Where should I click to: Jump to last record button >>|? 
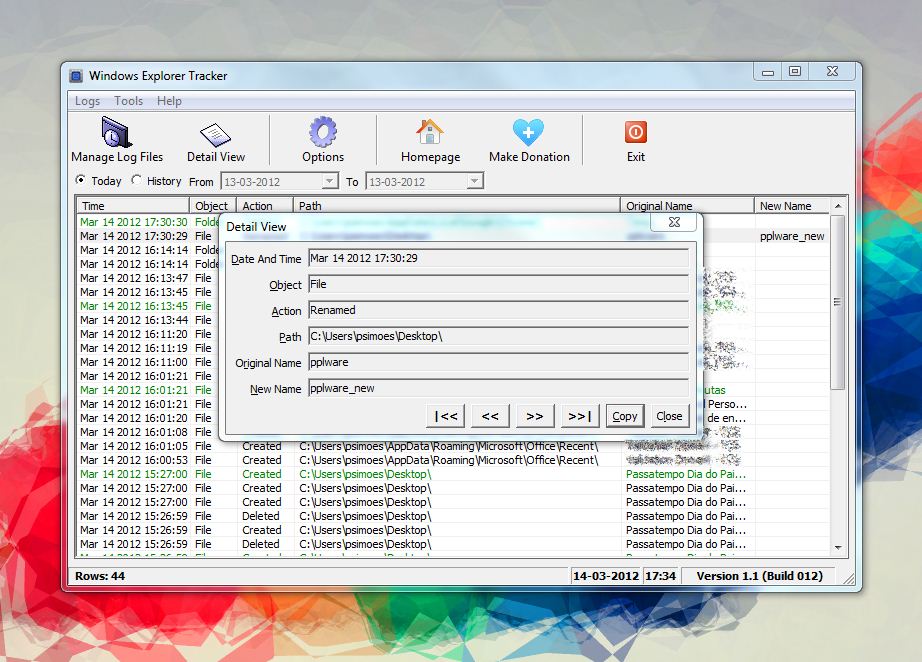pyautogui.click(x=579, y=416)
